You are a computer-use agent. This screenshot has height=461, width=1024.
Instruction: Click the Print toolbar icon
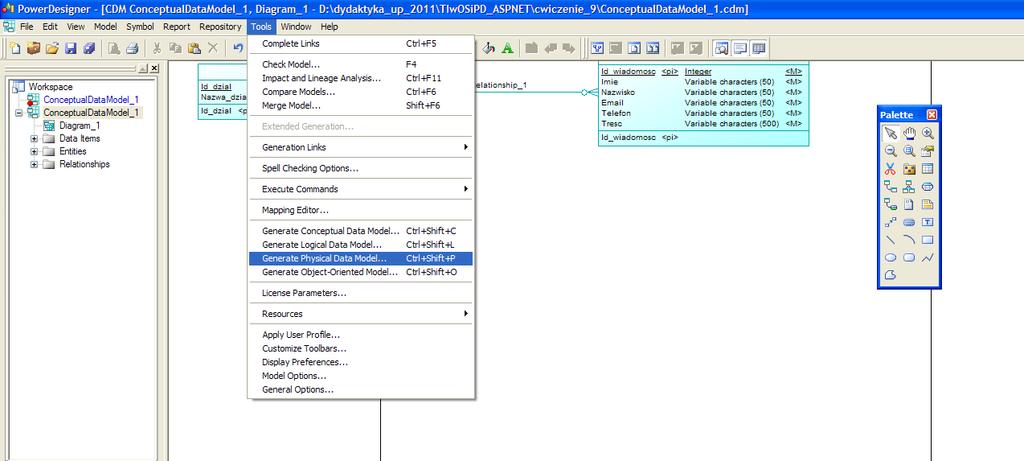132,48
